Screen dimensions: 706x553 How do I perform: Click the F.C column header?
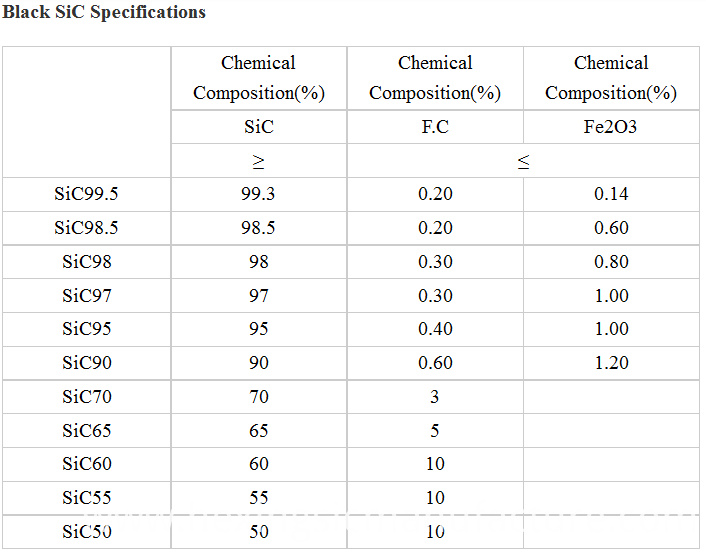tap(435, 127)
